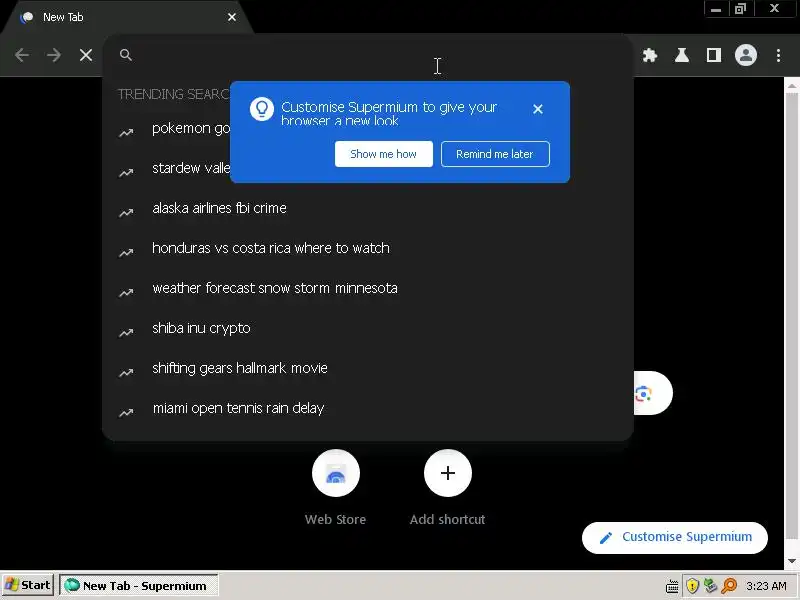Select weather forecast snow storm minnesota
The image size is (800, 600).
pos(367,288)
